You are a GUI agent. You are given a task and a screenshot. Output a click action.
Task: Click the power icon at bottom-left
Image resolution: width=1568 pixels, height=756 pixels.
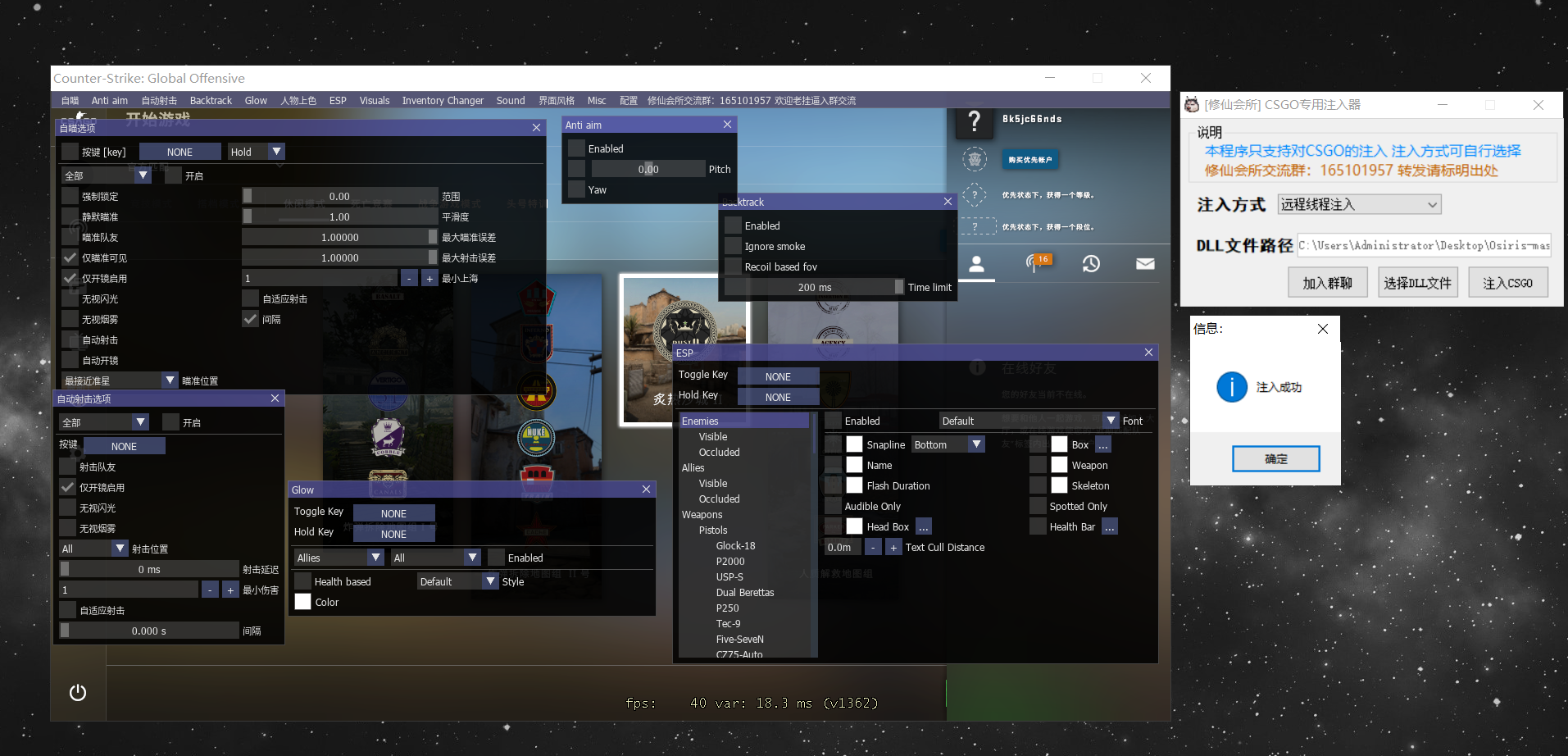pyautogui.click(x=78, y=693)
